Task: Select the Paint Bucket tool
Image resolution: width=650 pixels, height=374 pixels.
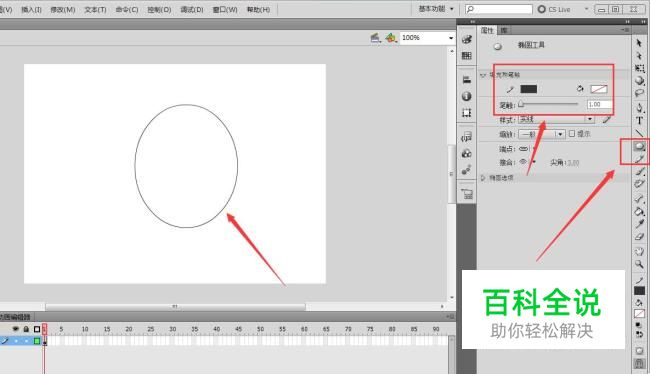Action: (x=639, y=211)
